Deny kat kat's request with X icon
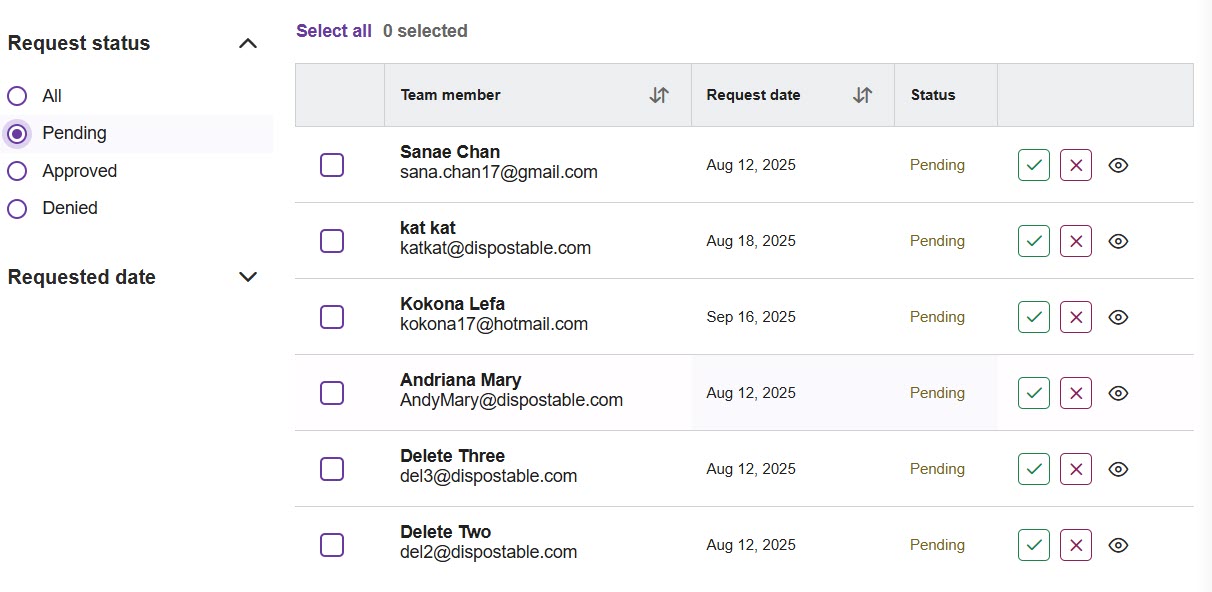The height and width of the screenshot is (592, 1212). coord(1076,241)
